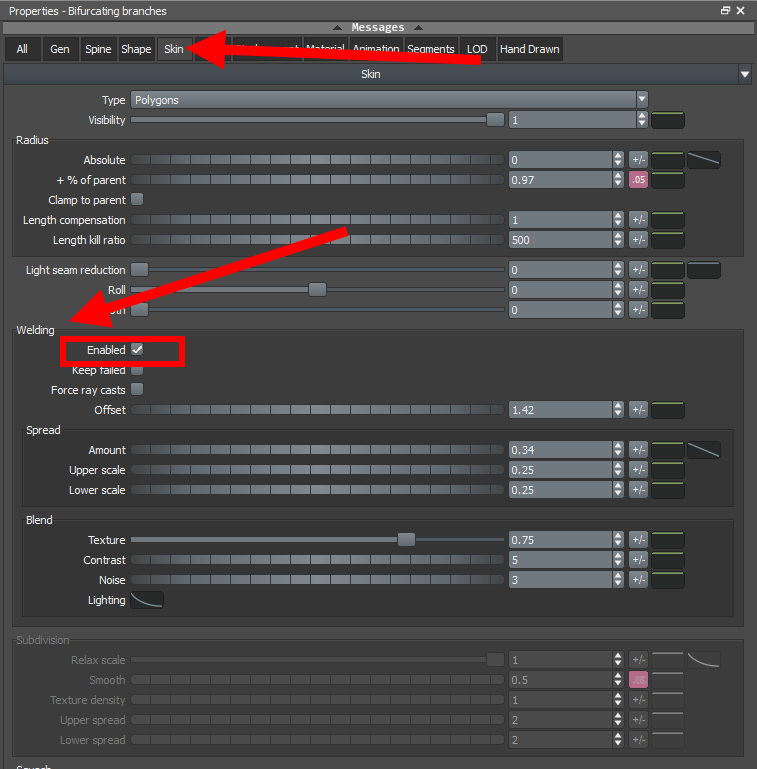Image resolution: width=757 pixels, height=769 pixels.
Task: Select the Skin tab
Action: 174,49
